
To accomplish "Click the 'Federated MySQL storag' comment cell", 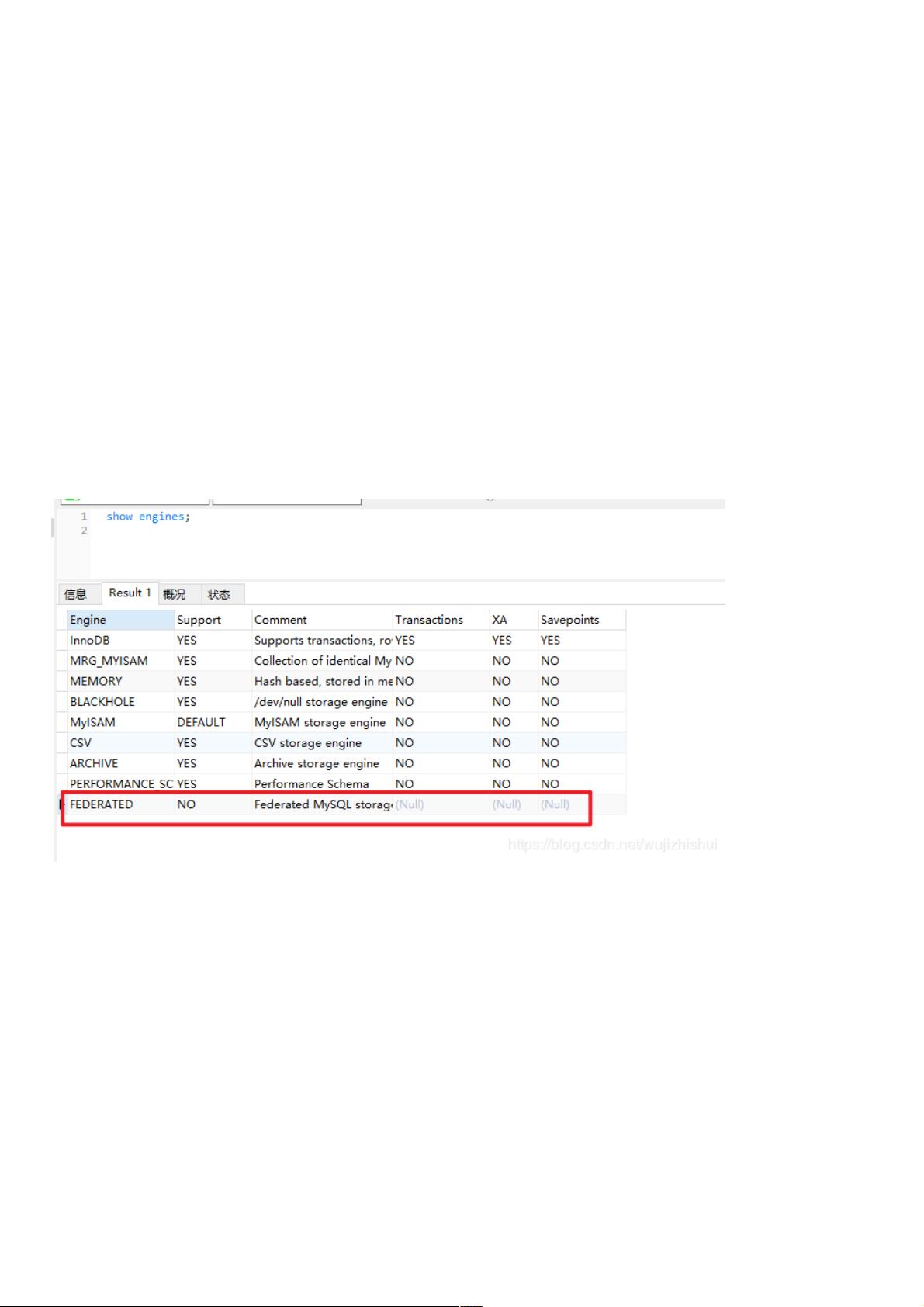I will pos(322,804).
